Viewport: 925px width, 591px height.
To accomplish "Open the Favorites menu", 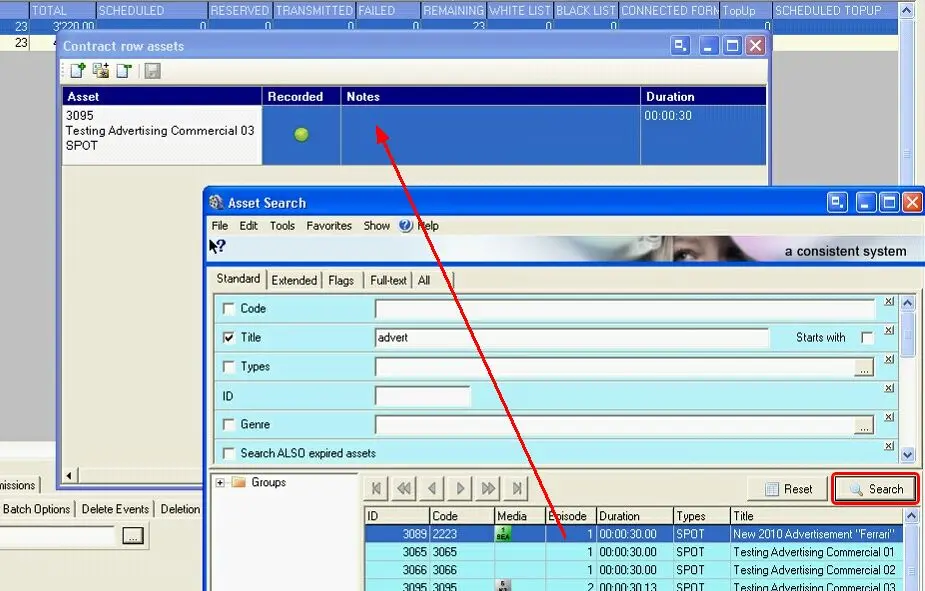I will [x=329, y=226].
